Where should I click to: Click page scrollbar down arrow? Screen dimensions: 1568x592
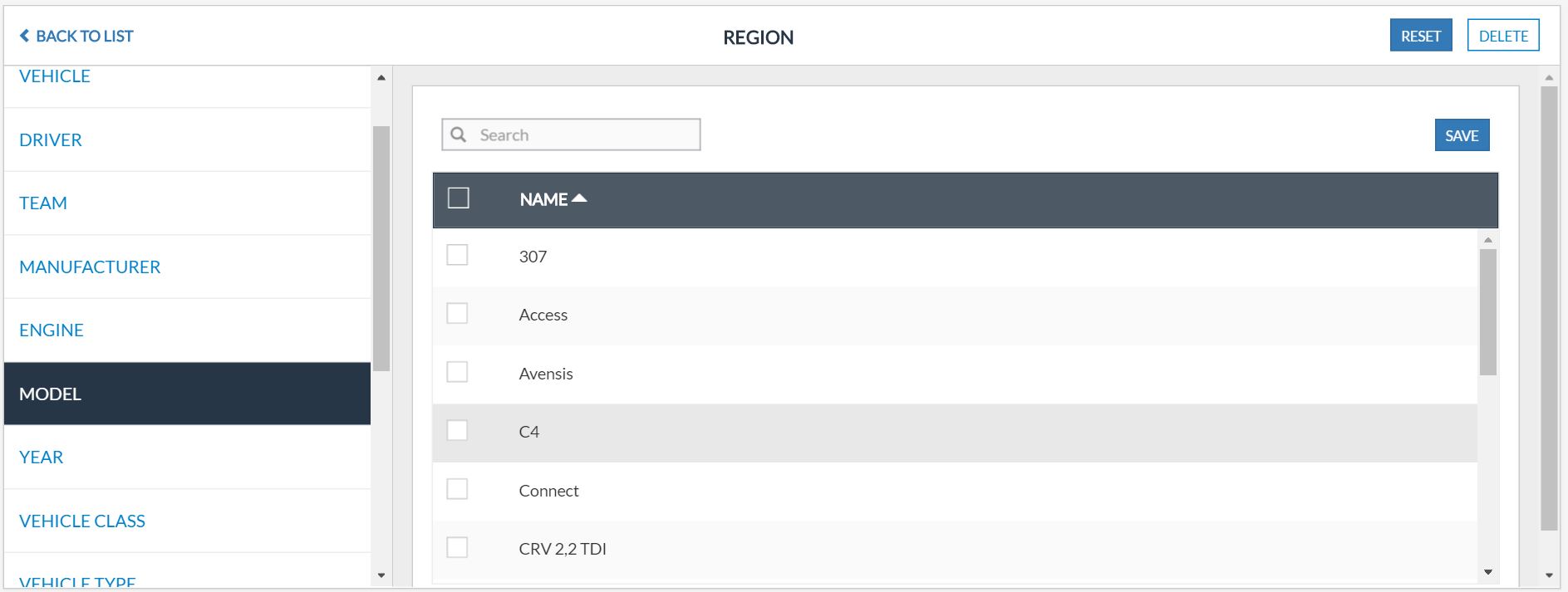coord(1549,575)
